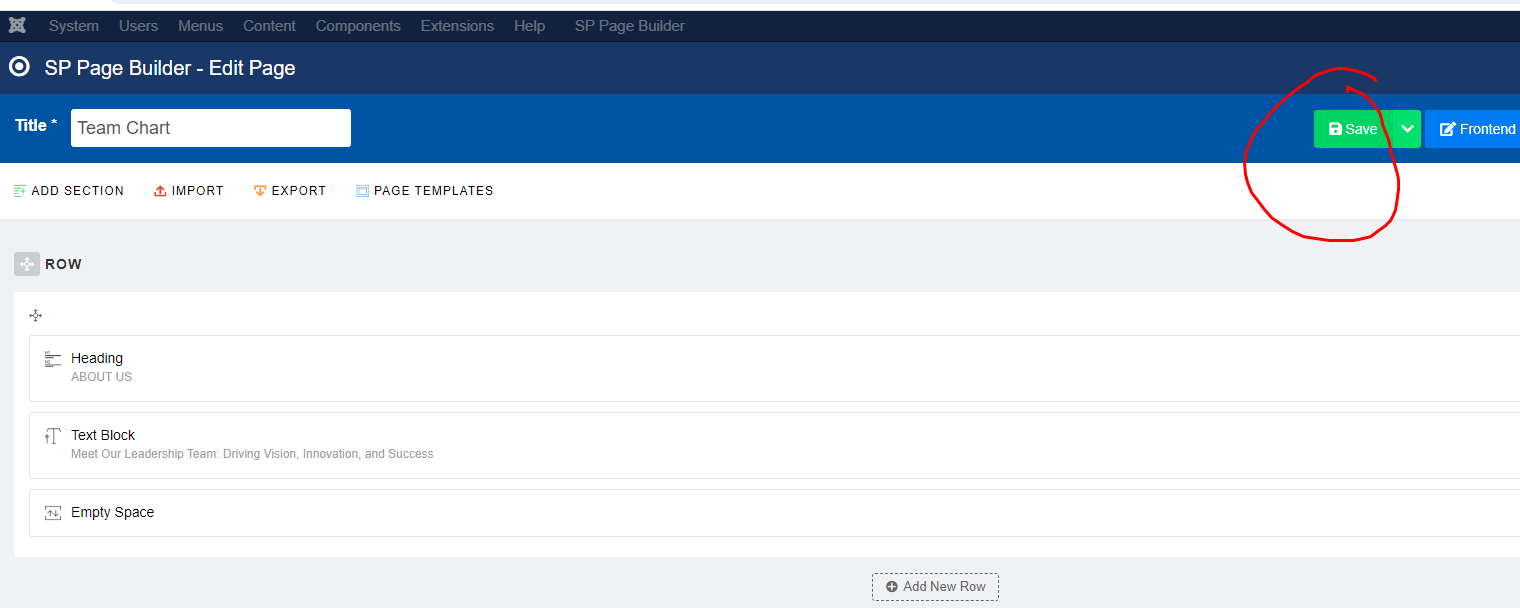Open the Menus menu
Viewport: 1520px width, 608px height.
click(201, 26)
